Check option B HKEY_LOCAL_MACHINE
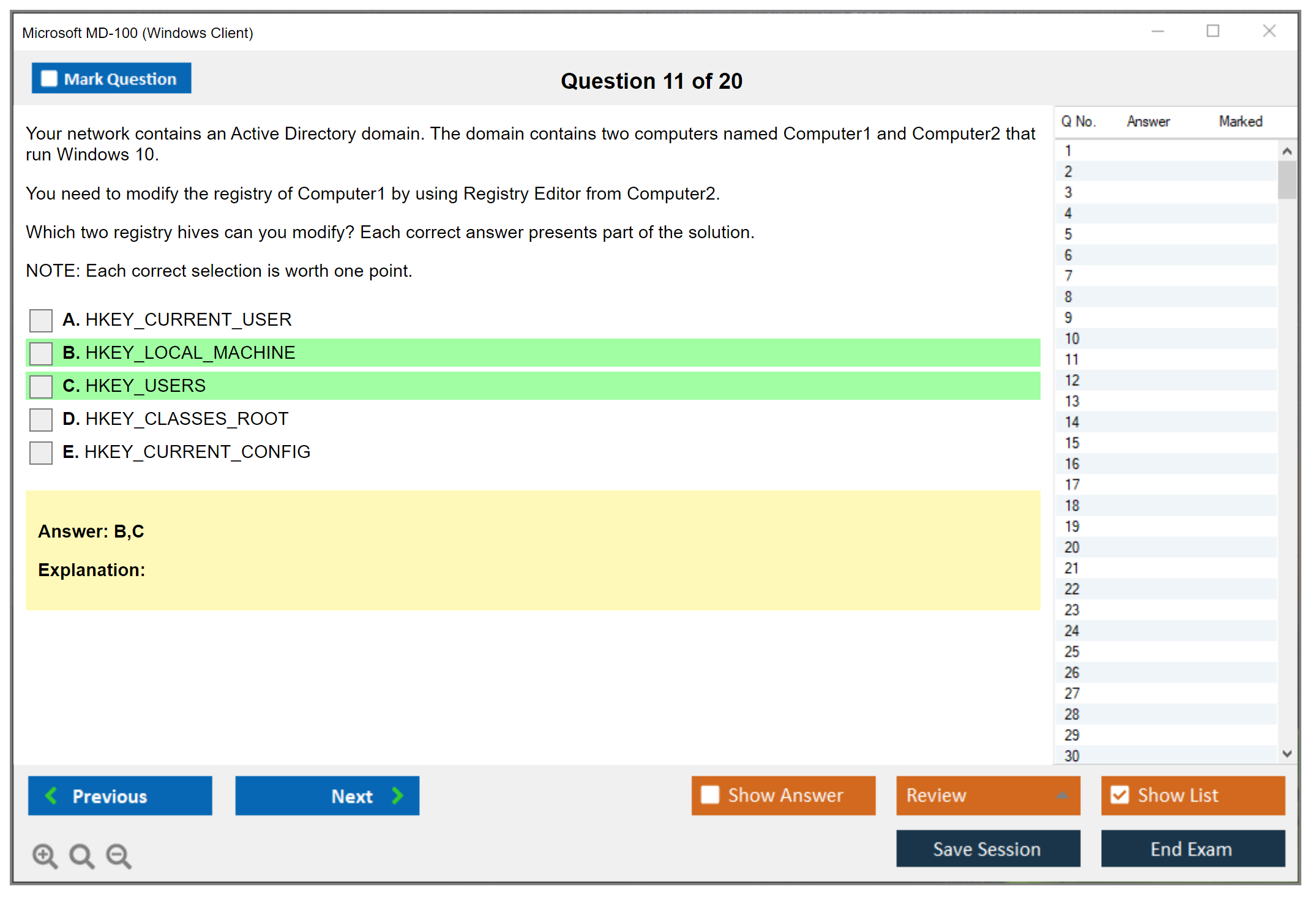The height and width of the screenshot is (900, 1316). pyautogui.click(x=41, y=353)
